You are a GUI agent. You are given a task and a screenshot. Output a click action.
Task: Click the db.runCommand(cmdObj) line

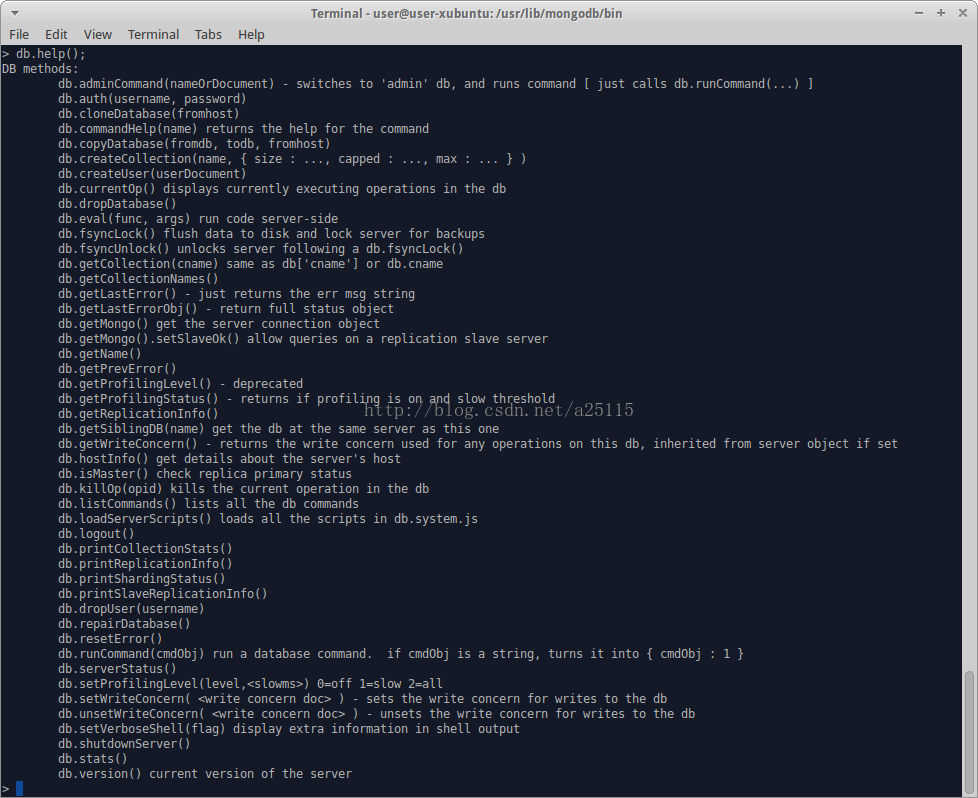[x=400, y=653]
